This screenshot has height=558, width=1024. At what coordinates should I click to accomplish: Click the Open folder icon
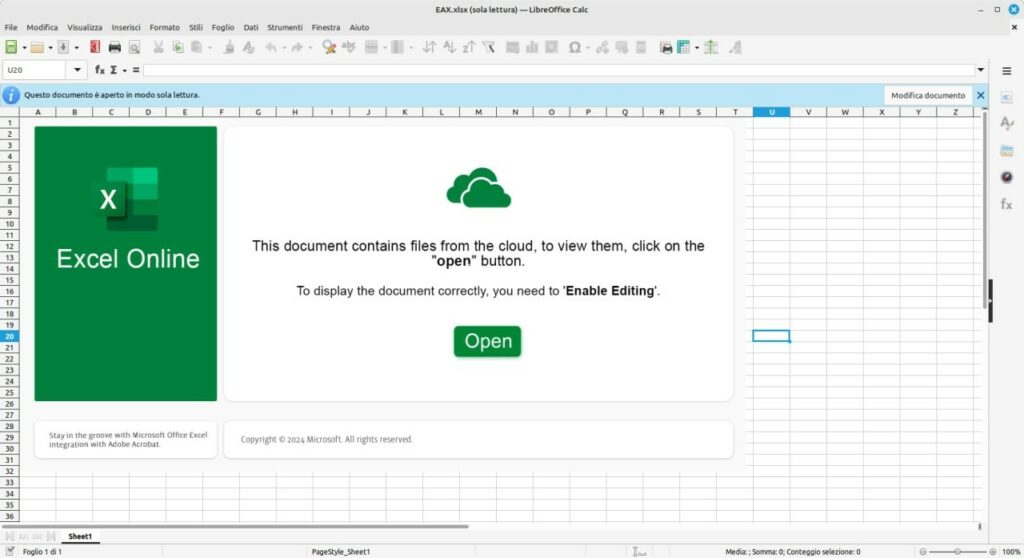click(x=37, y=47)
